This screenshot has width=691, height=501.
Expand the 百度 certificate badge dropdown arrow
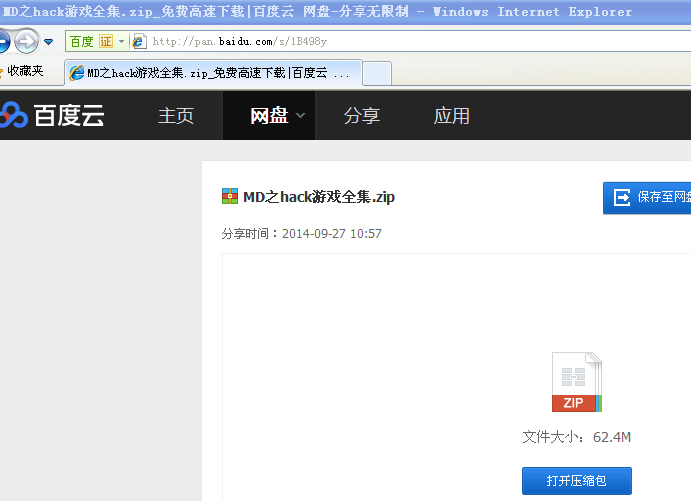[122, 41]
